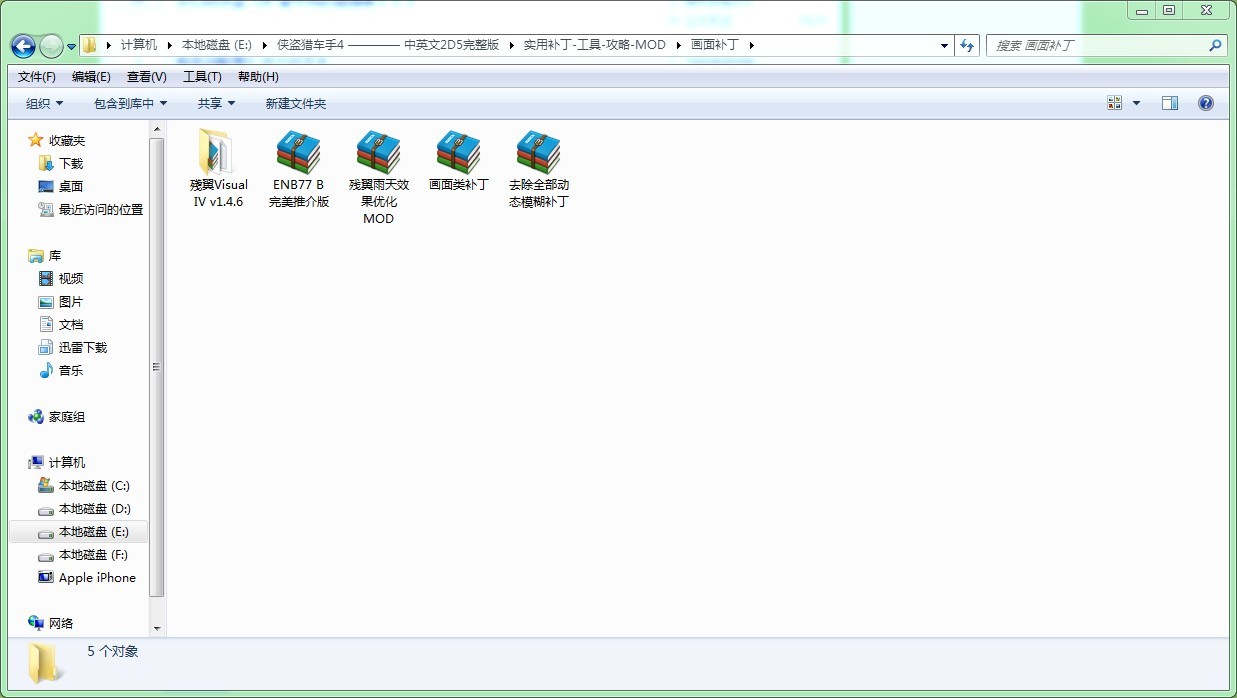Click the search magnifier icon
Screen dimensions: 1237x698
tap(1215, 45)
